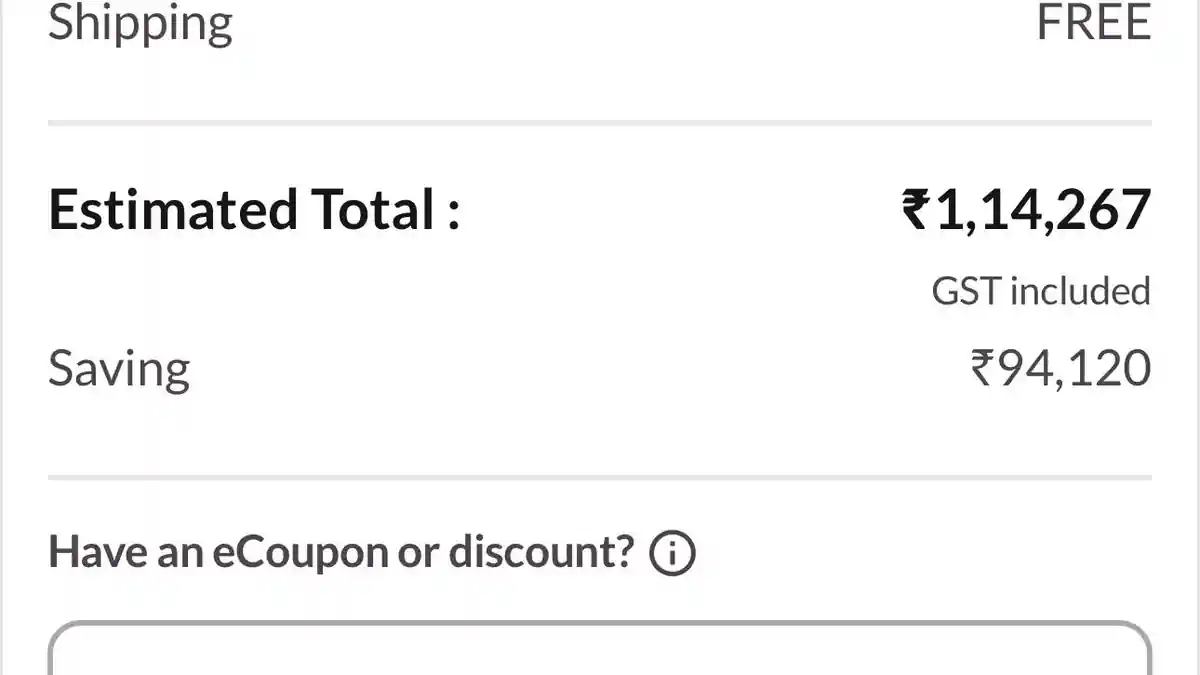Click the divider line below Shipping
The width and height of the screenshot is (1200, 675).
coord(600,122)
